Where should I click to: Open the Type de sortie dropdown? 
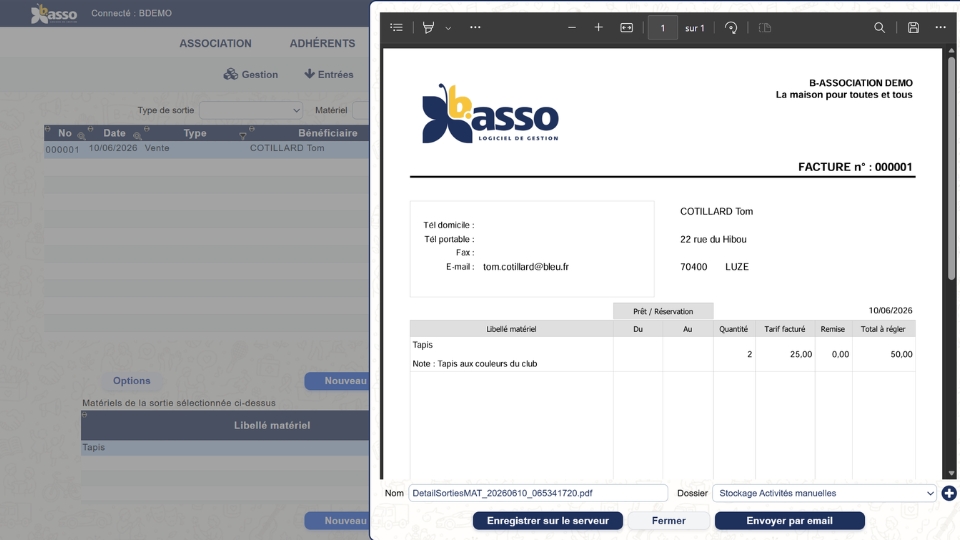(x=251, y=110)
